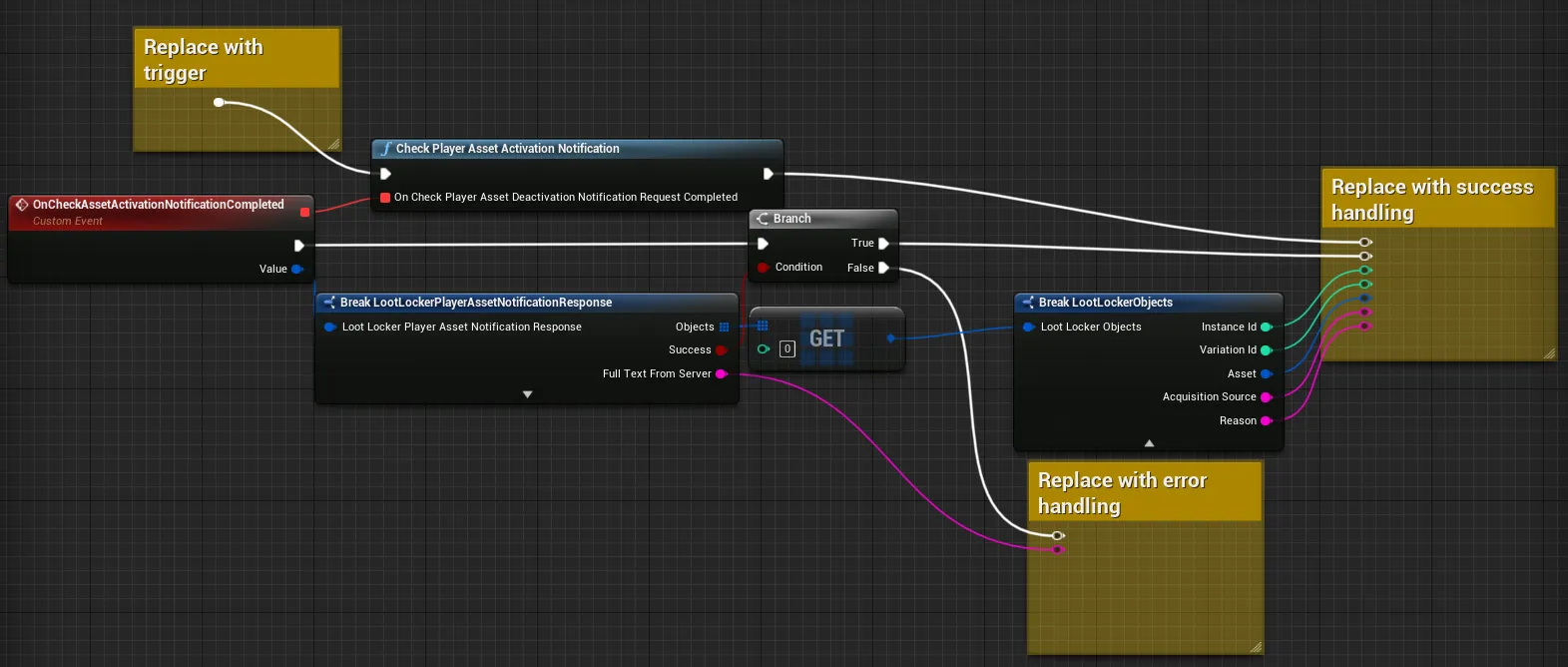This screenshot has width=1568, height=667.
Task: Expand the Break LootLockerPlayerAssetNotificationResponse hidden pins arrow
Action: (528, 394)
